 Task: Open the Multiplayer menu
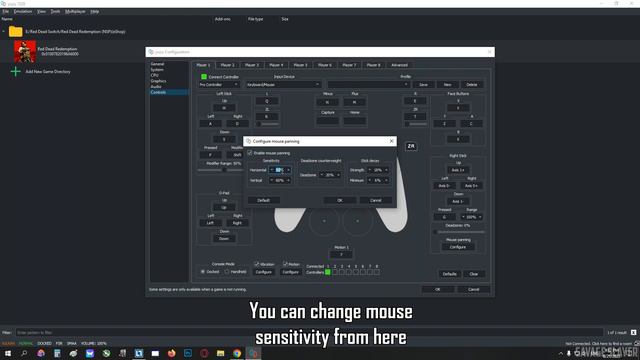coord(75,11)
